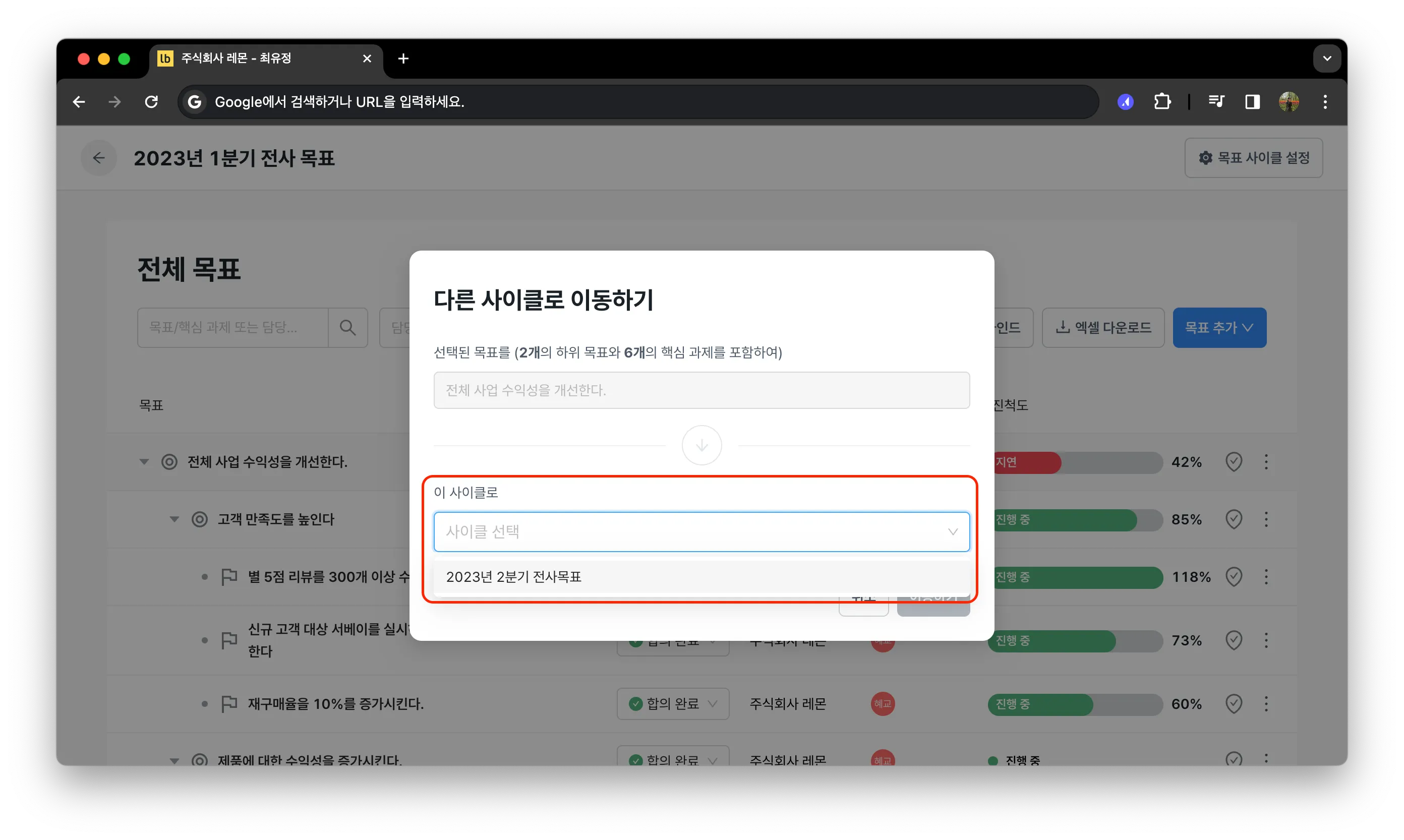Click 주식회사 레몬 text in 재구매율 row
Screen dimensions: 1404x840
788,703
